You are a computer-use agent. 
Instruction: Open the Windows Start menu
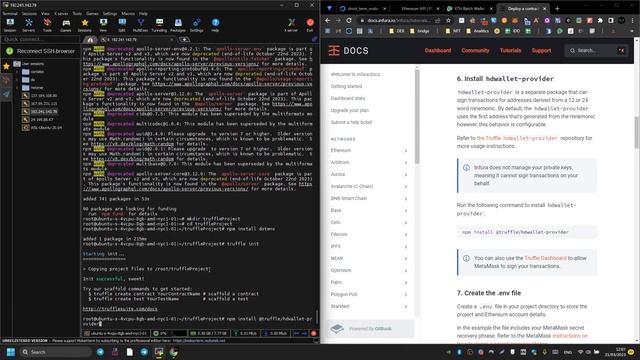click(11, 352)
